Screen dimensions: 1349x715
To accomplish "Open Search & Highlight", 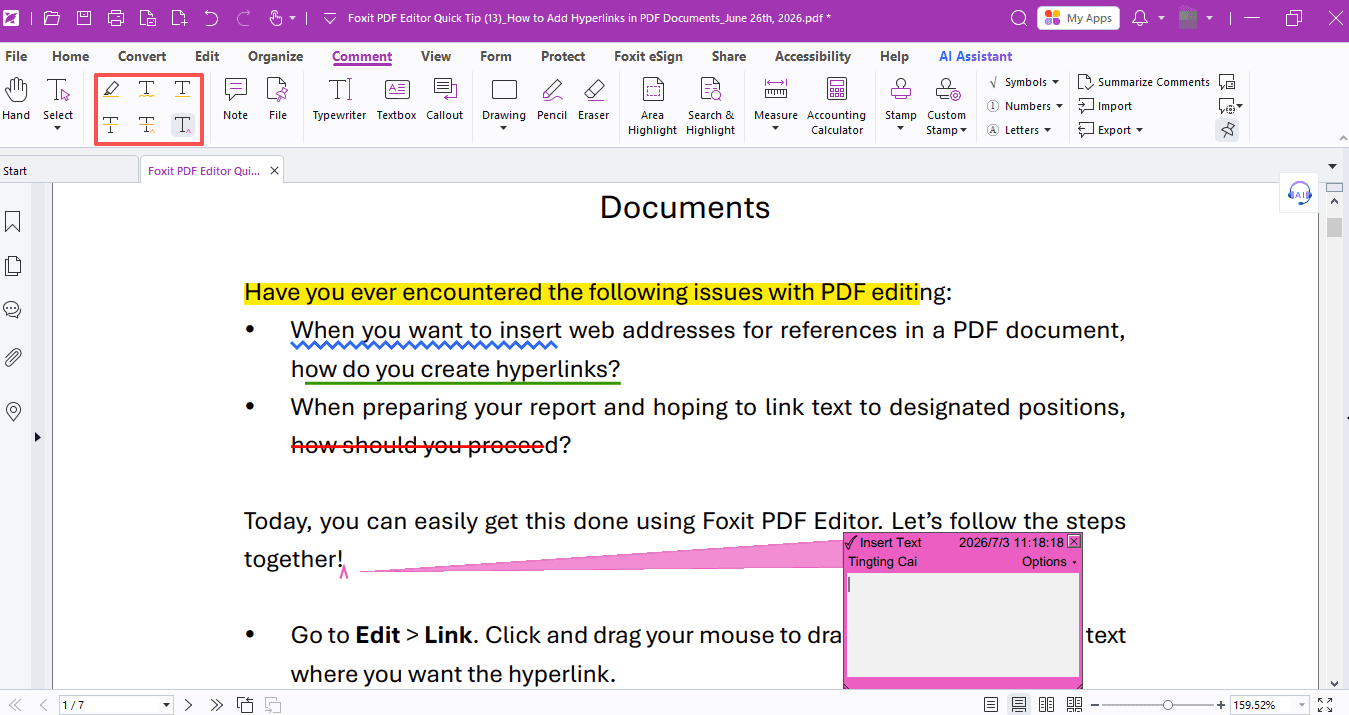I will coord(711,106).
